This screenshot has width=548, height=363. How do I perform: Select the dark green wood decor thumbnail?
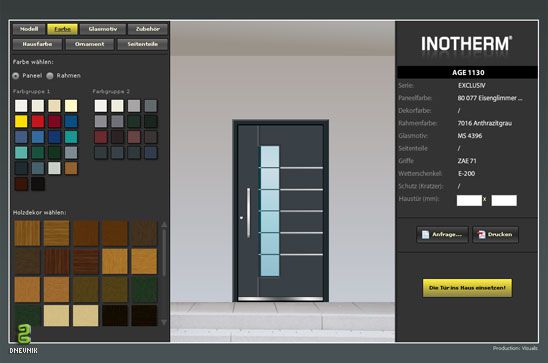click(x=144, y=290)
